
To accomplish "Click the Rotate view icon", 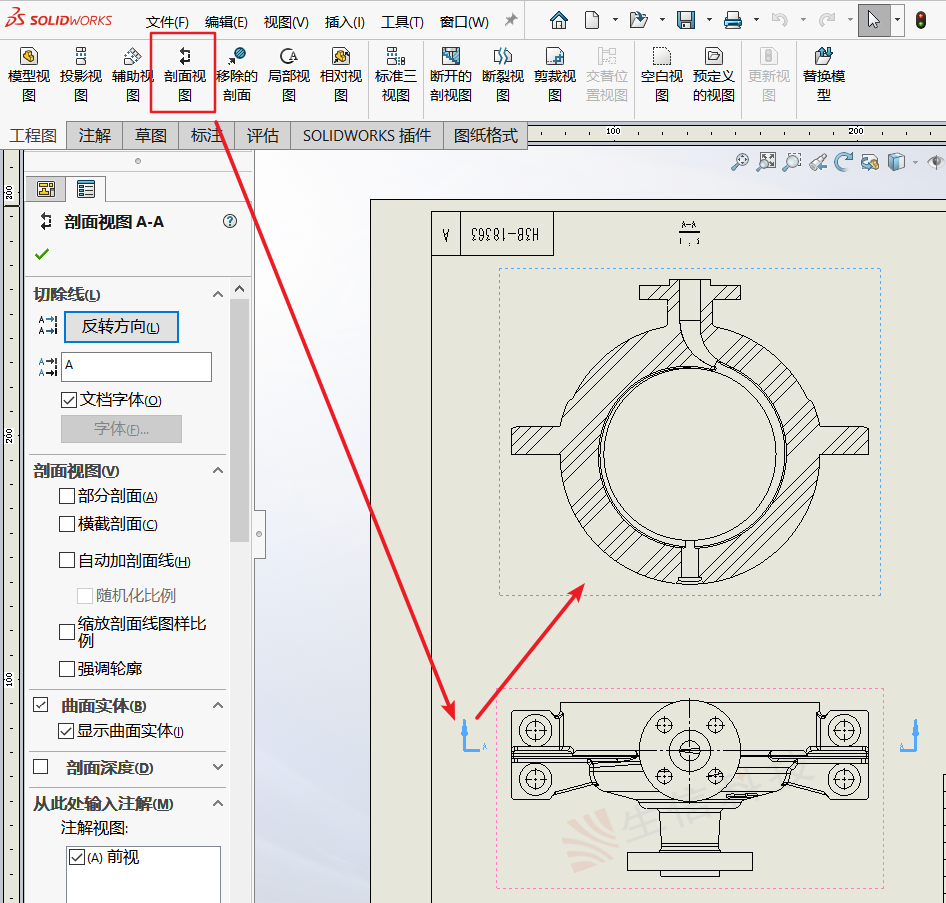I will [843, 162].
